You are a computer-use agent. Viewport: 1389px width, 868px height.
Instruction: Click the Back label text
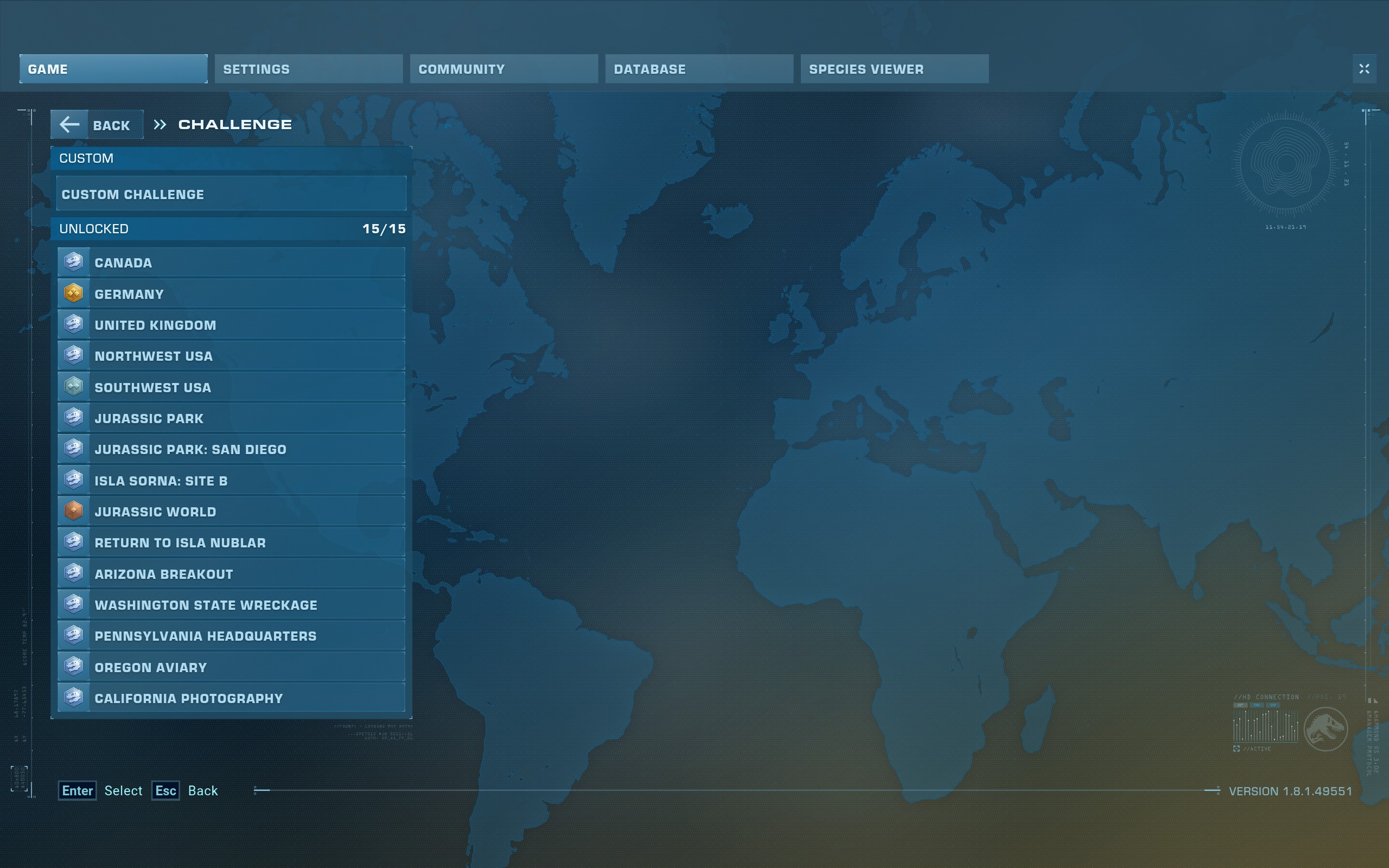111,125
